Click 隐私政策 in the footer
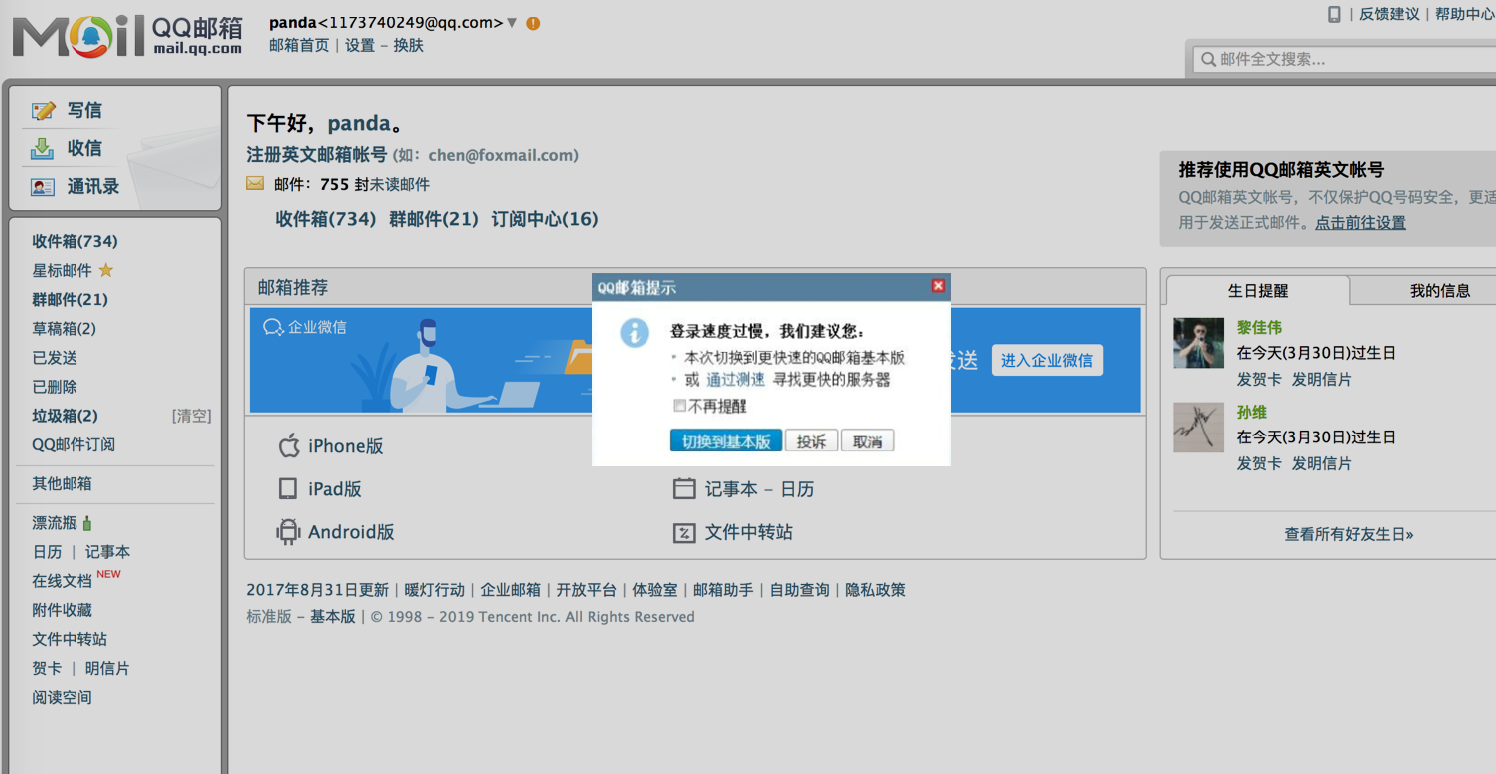Screen dimensions: 1496x774 coord(875,590)
